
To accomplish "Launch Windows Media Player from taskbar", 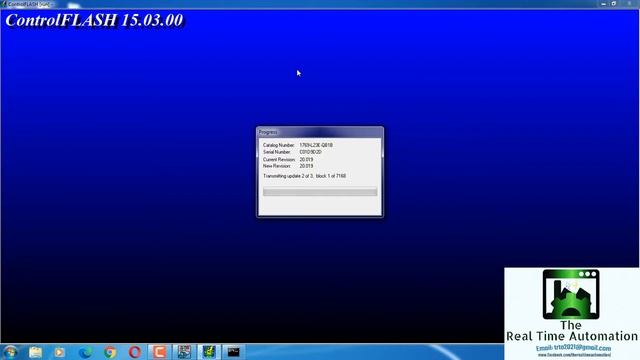I will pos(60,352).
